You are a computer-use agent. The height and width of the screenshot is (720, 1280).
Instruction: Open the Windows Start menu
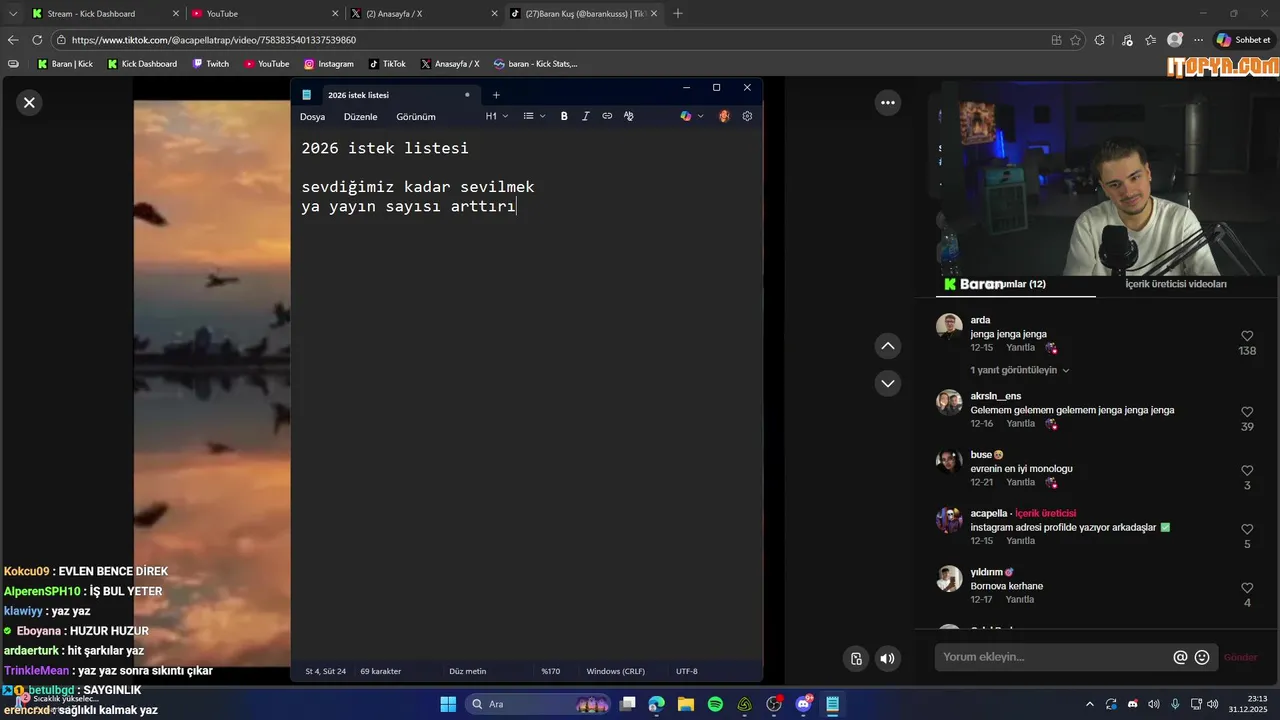[448, 704]
